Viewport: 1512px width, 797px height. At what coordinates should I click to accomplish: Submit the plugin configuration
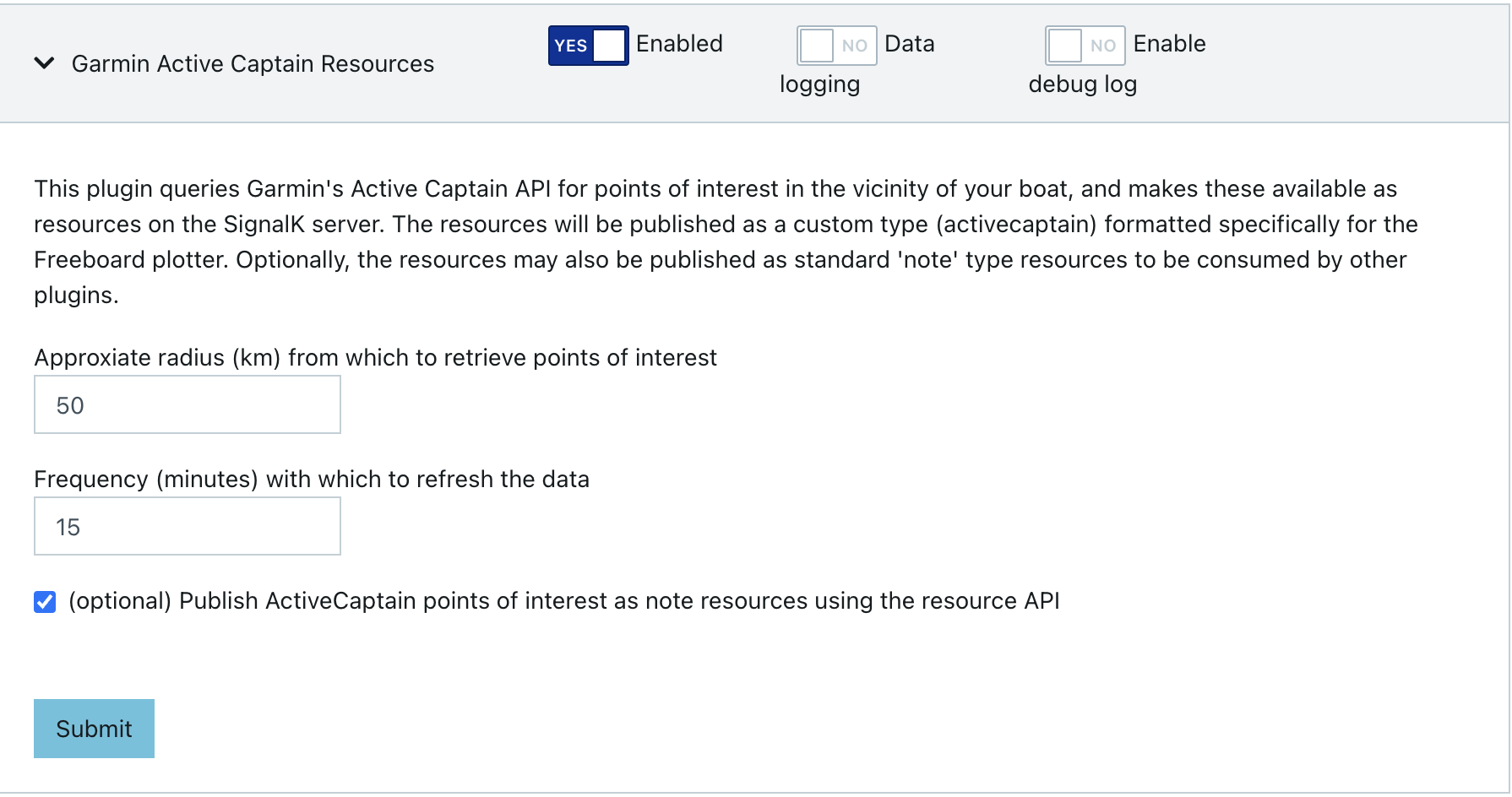pyautogui.click(x=94, y=729)
